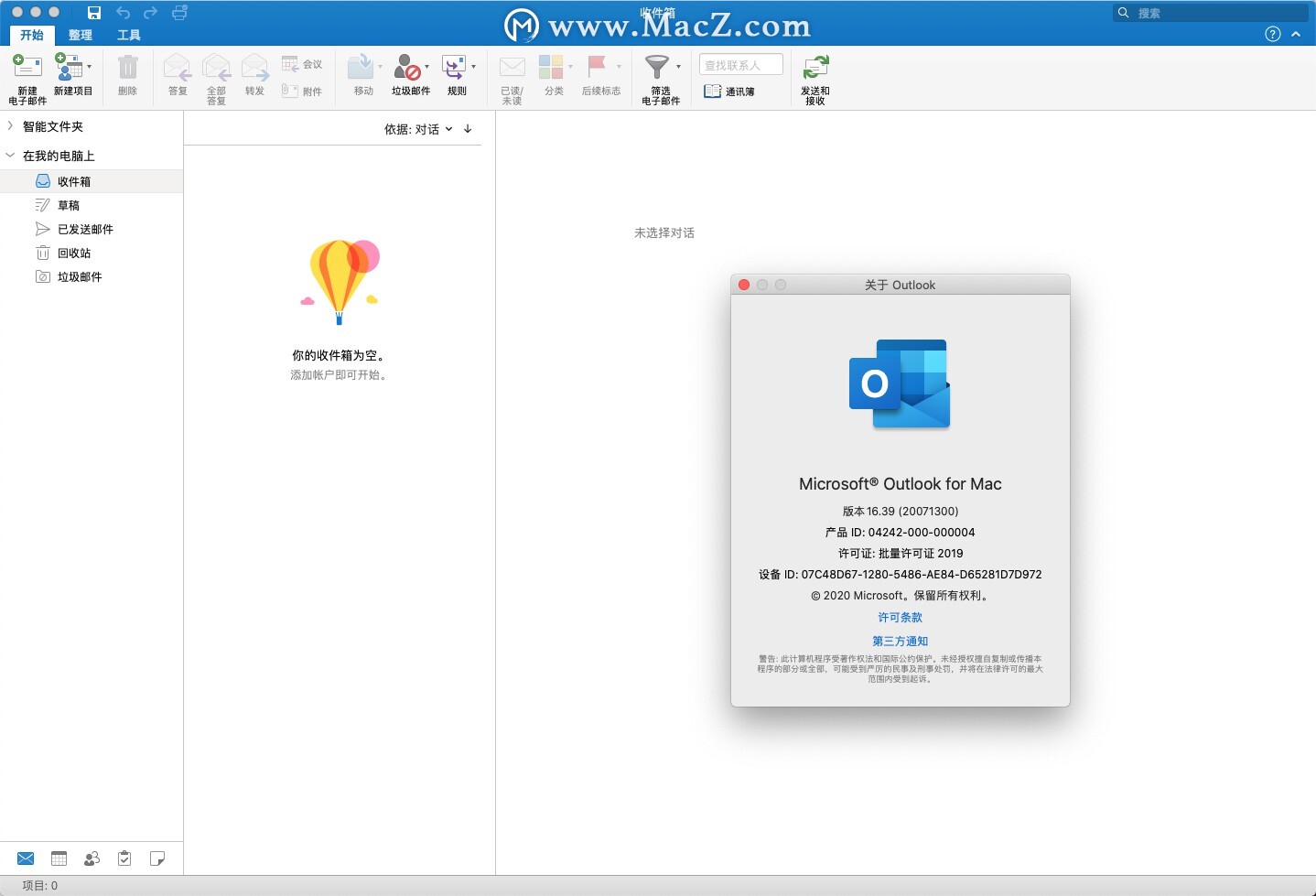This screenshot has height=896, width=1316.
Task: Click the 全部答复 reply-all icon
Action: coord(216,67)
